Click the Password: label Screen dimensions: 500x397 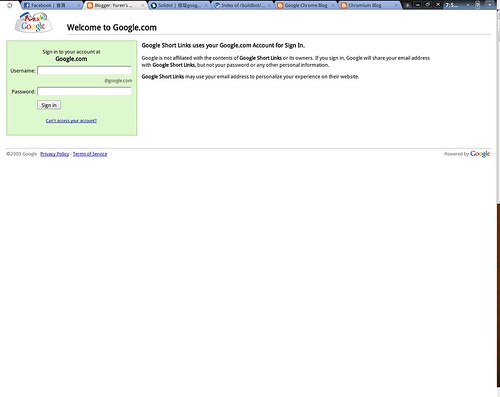click(x=23, y=91)
